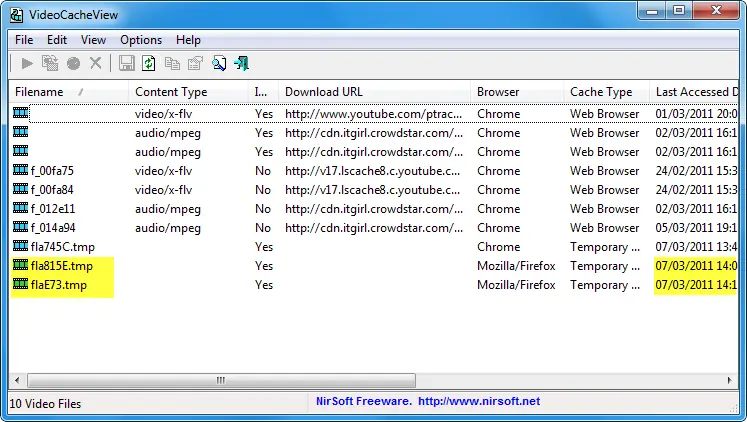Click the VideoCacheView title bar app icon
Image resolution: width=747 pixels, height=422 pixels.
pyautogui.click(x=17, y=15)
